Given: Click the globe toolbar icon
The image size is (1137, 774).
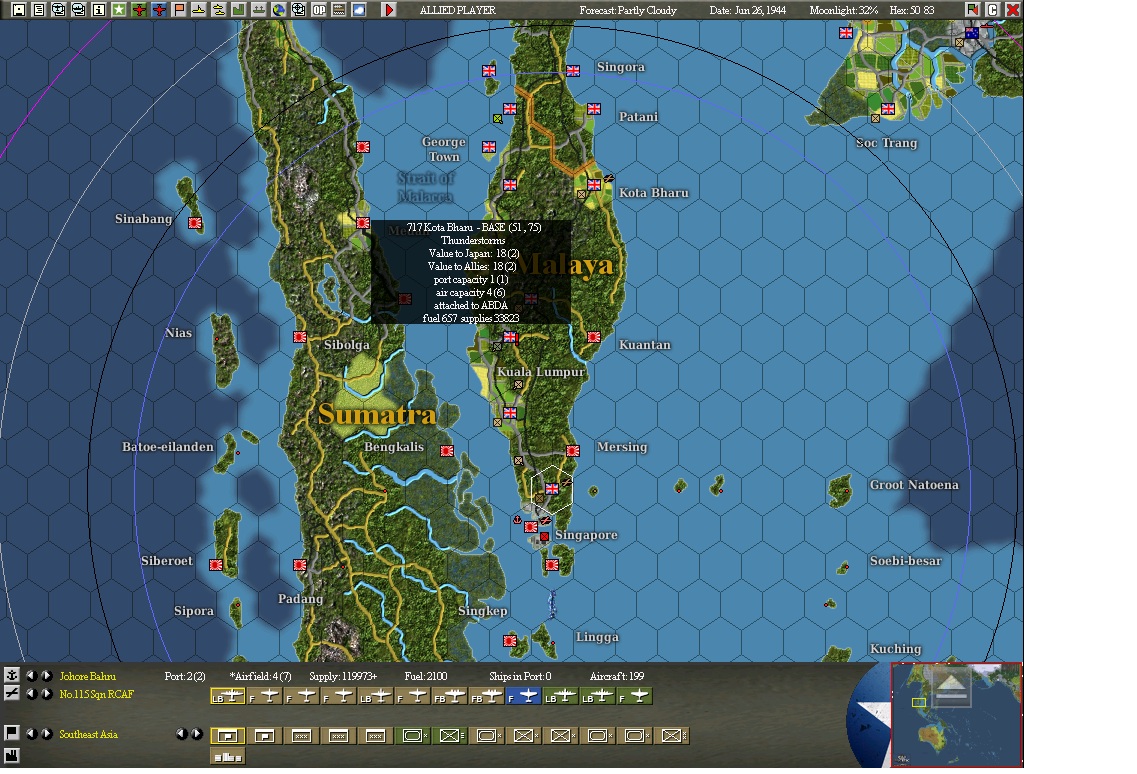Looking at the screenshot, I should pos(278,9).
